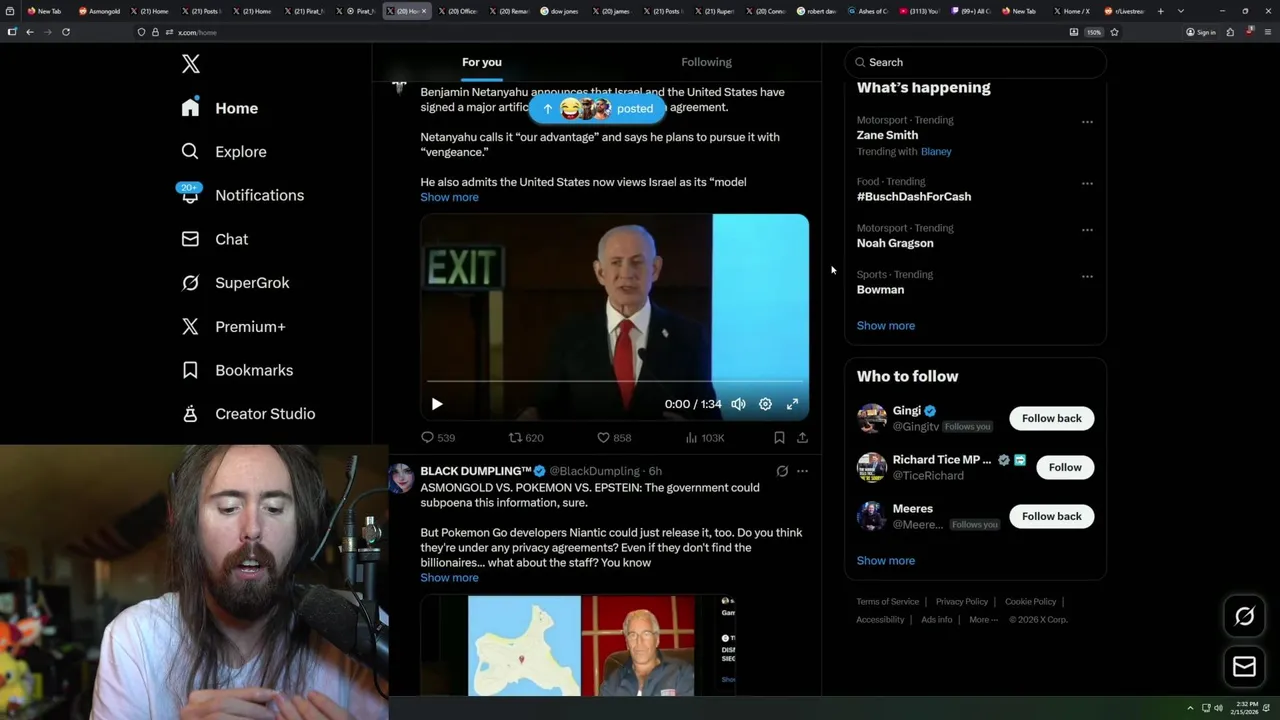Bookmark the Netanyahu post
Screen dimensions: 1280x720
(x=779, y=438)
